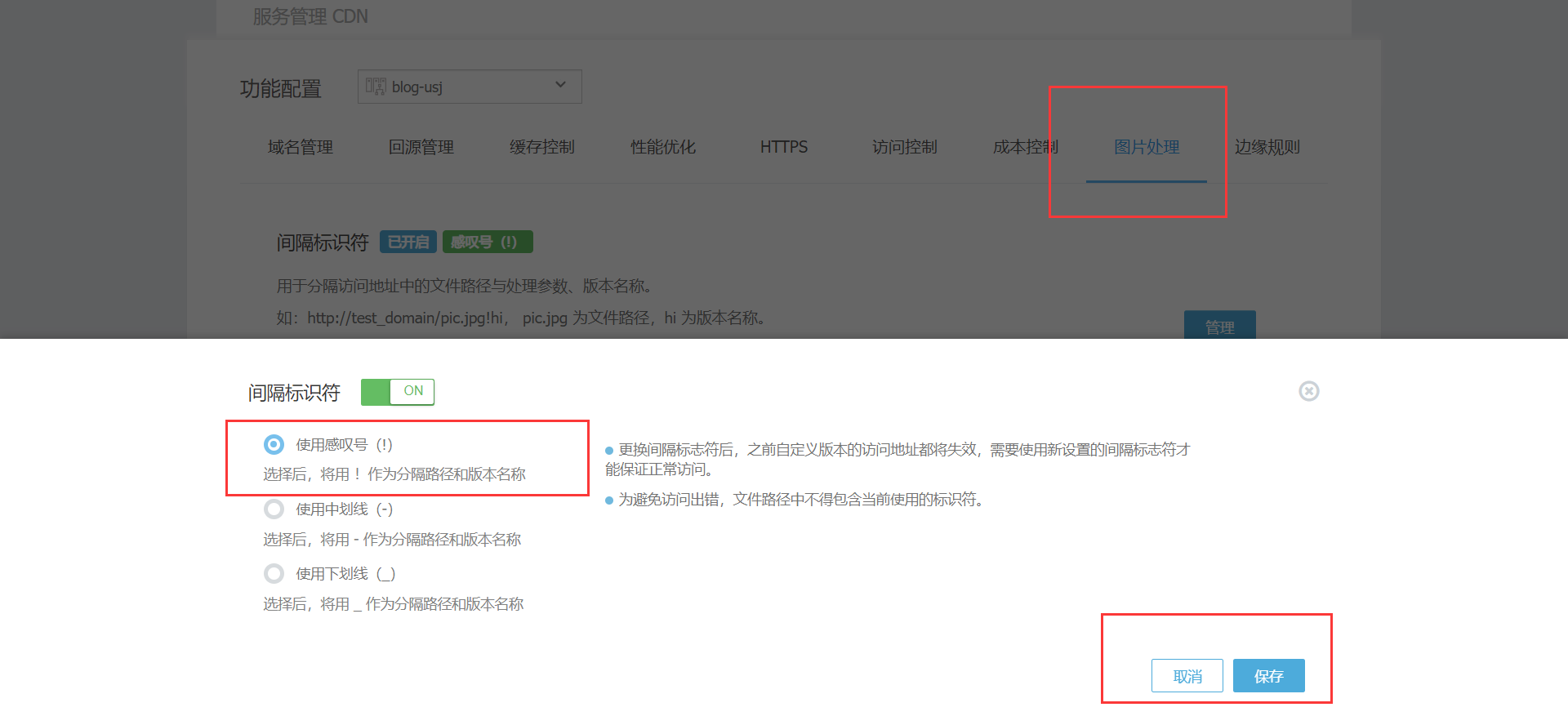Viewport: 1568px width, 725px height.
Task: Click the service icon in blog-usj dropdown
Action: 376,87
